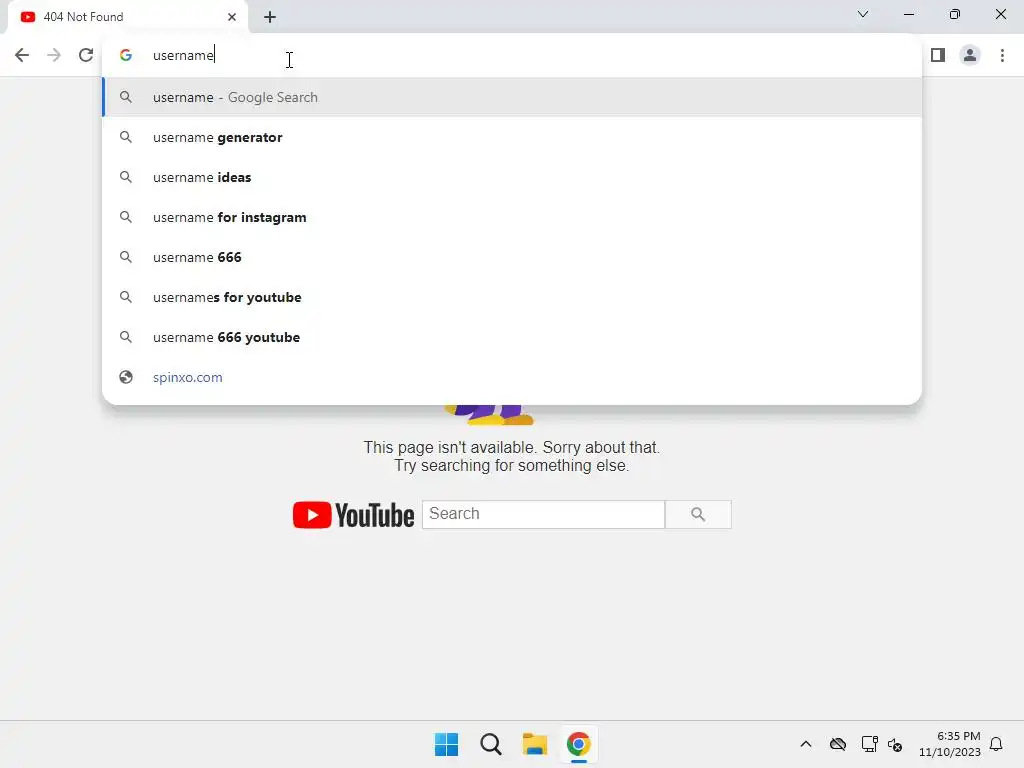This screenshot has width=1024, height=768.
Task: Click the Google logo in the address bar
Action: 126,55
